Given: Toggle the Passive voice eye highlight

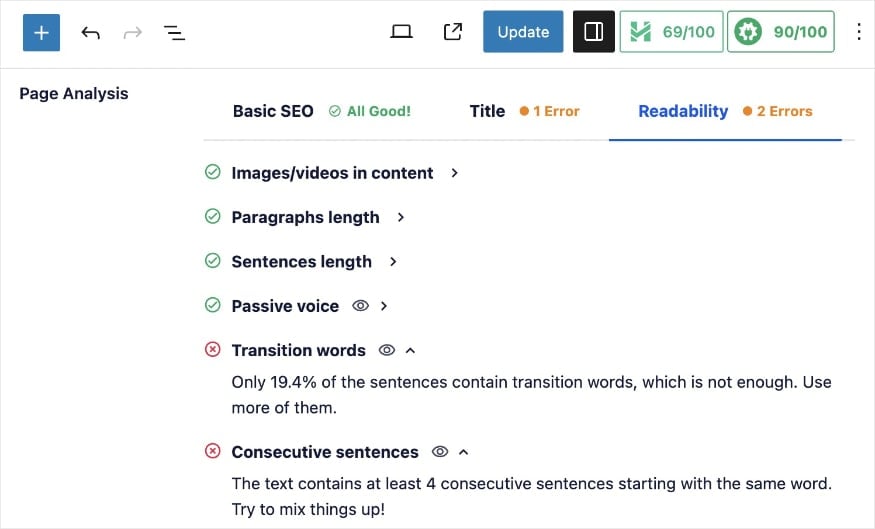Looking at the screenshot, I should (x=360, y=306).
